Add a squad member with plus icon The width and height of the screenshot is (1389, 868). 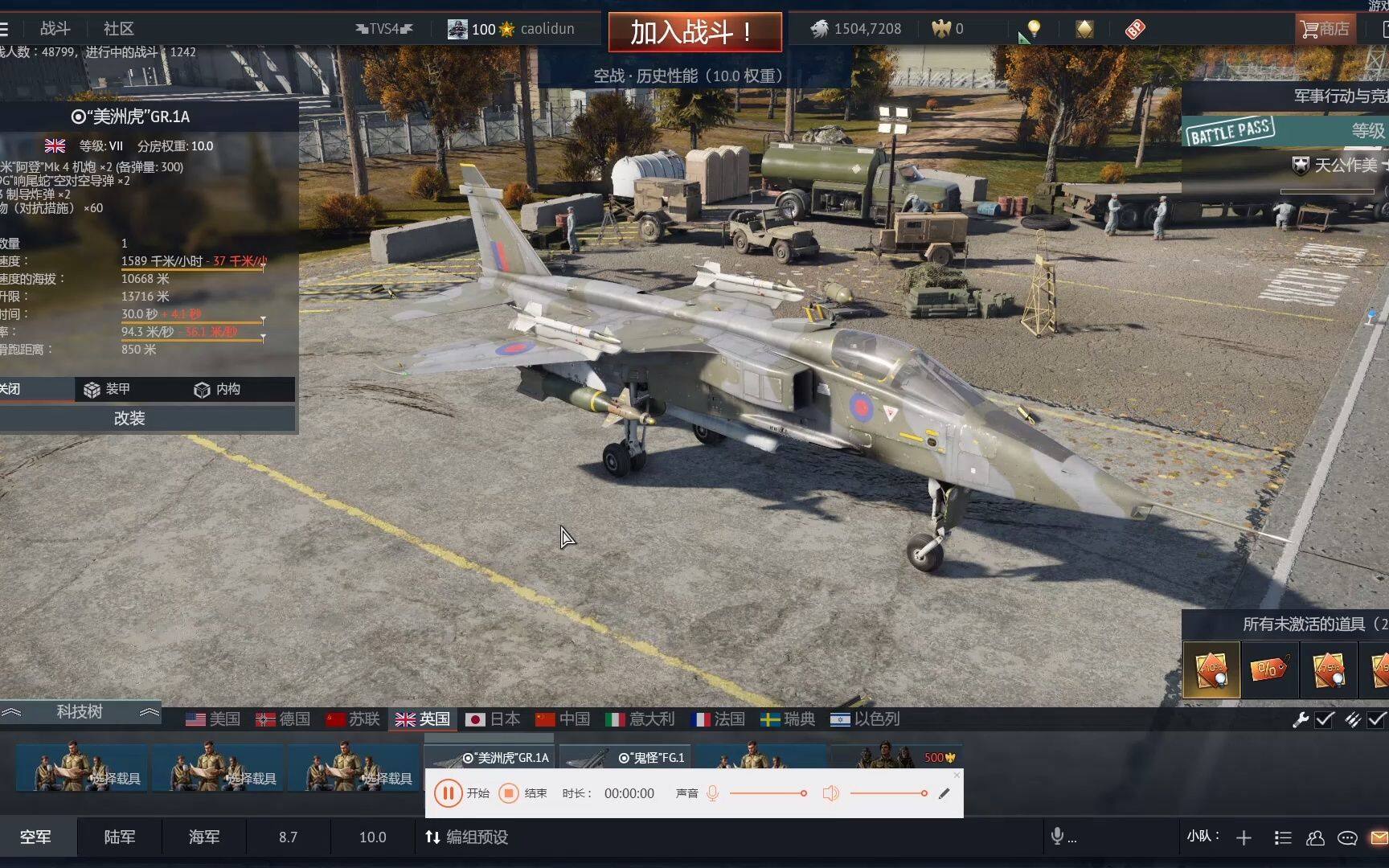(x=1244, y=838)
